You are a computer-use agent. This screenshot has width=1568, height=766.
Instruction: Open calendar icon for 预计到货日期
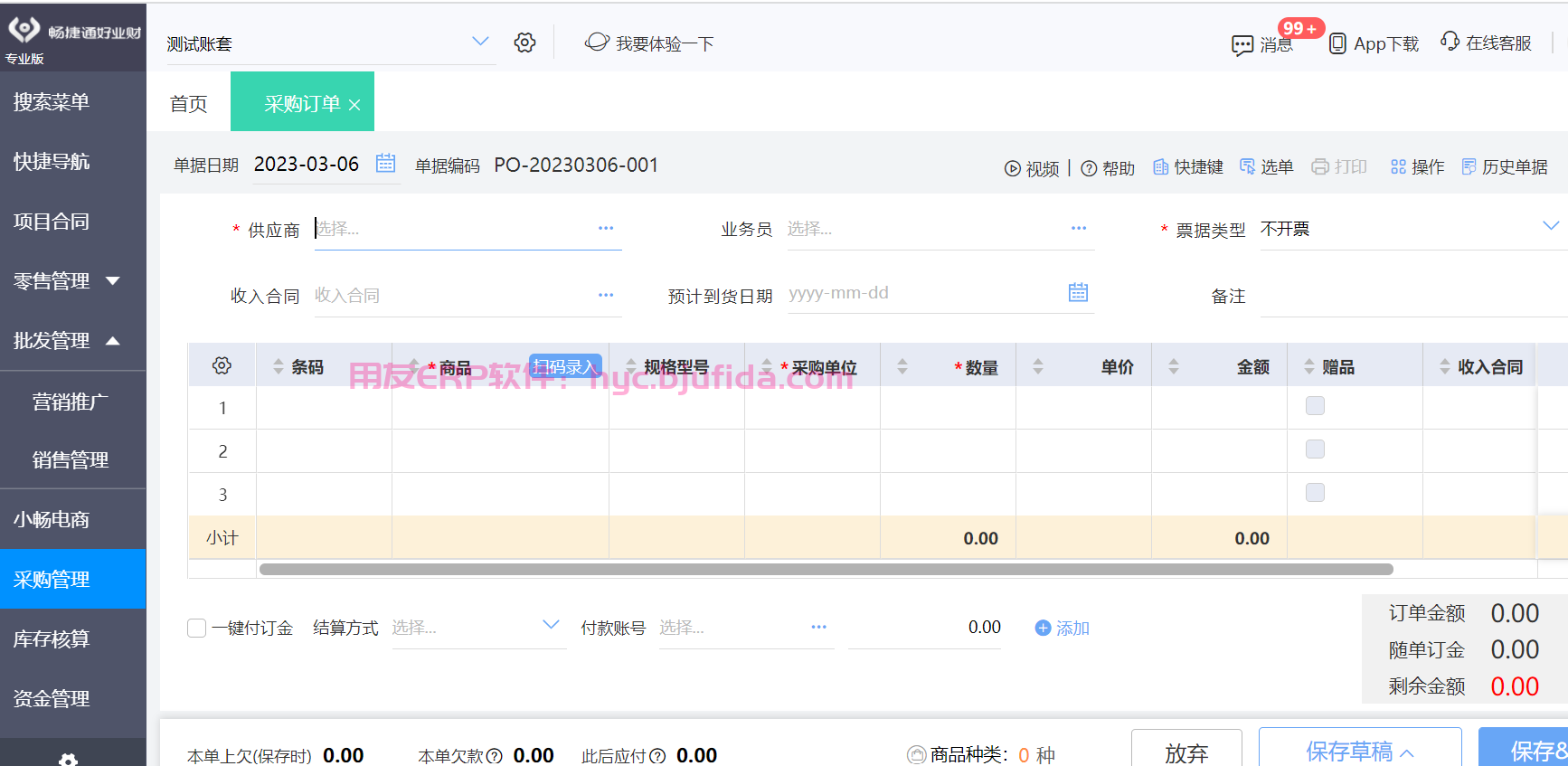[x=1078, y=292]
